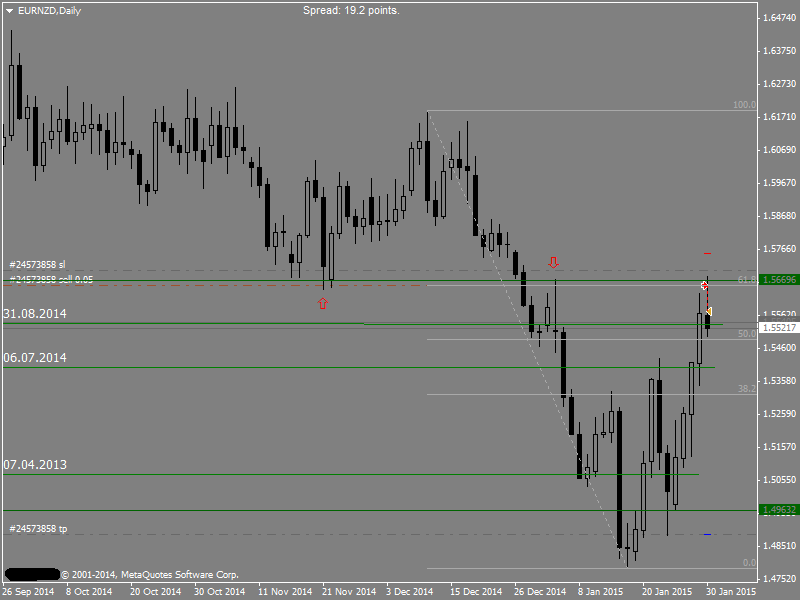This screenshot has height=600, width=800.
Task: Click 1.57660 on the price scale
Action: pyautogui.click(x=779, y=249)
